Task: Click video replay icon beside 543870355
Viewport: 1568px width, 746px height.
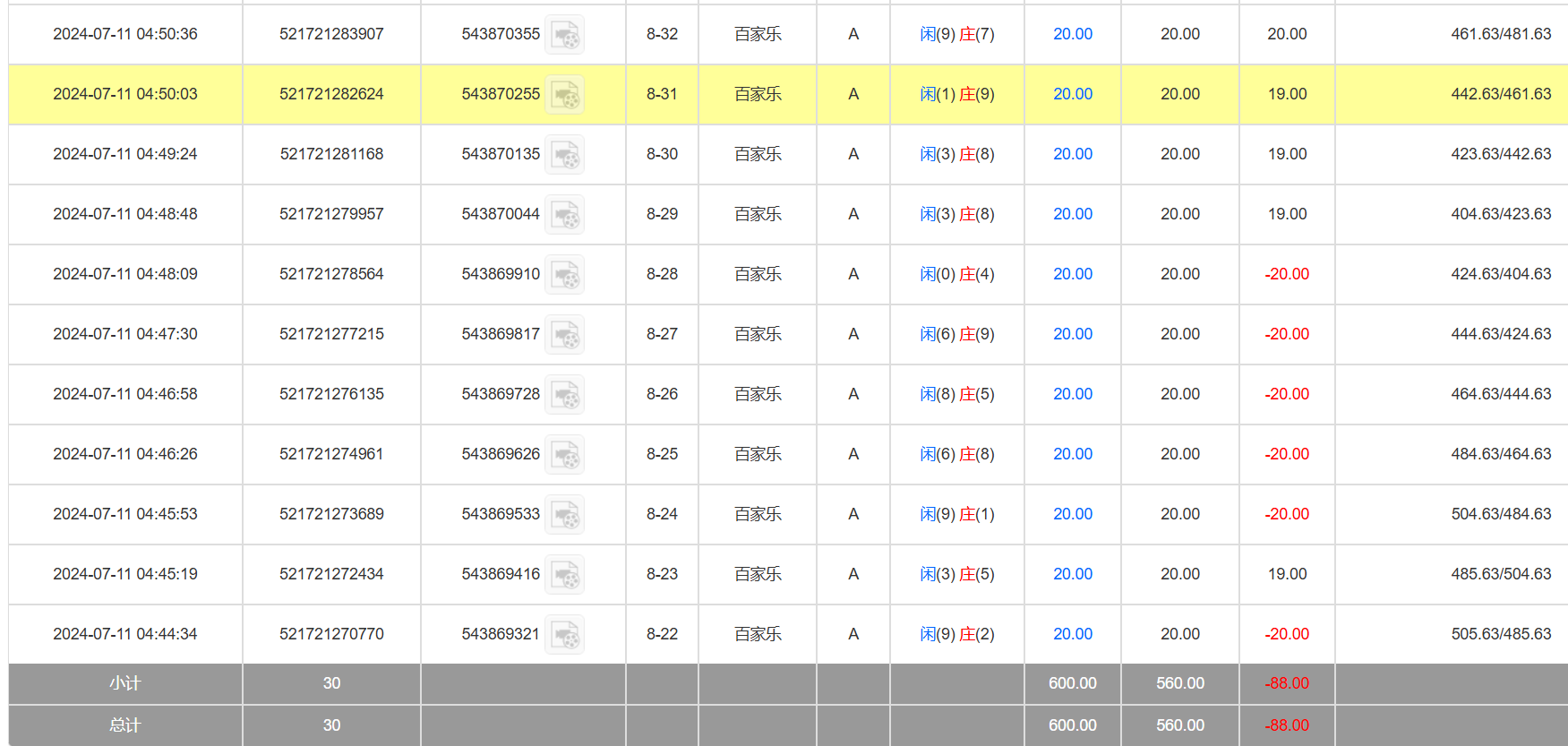Action: pyautogui.click(x=565, y=35)
